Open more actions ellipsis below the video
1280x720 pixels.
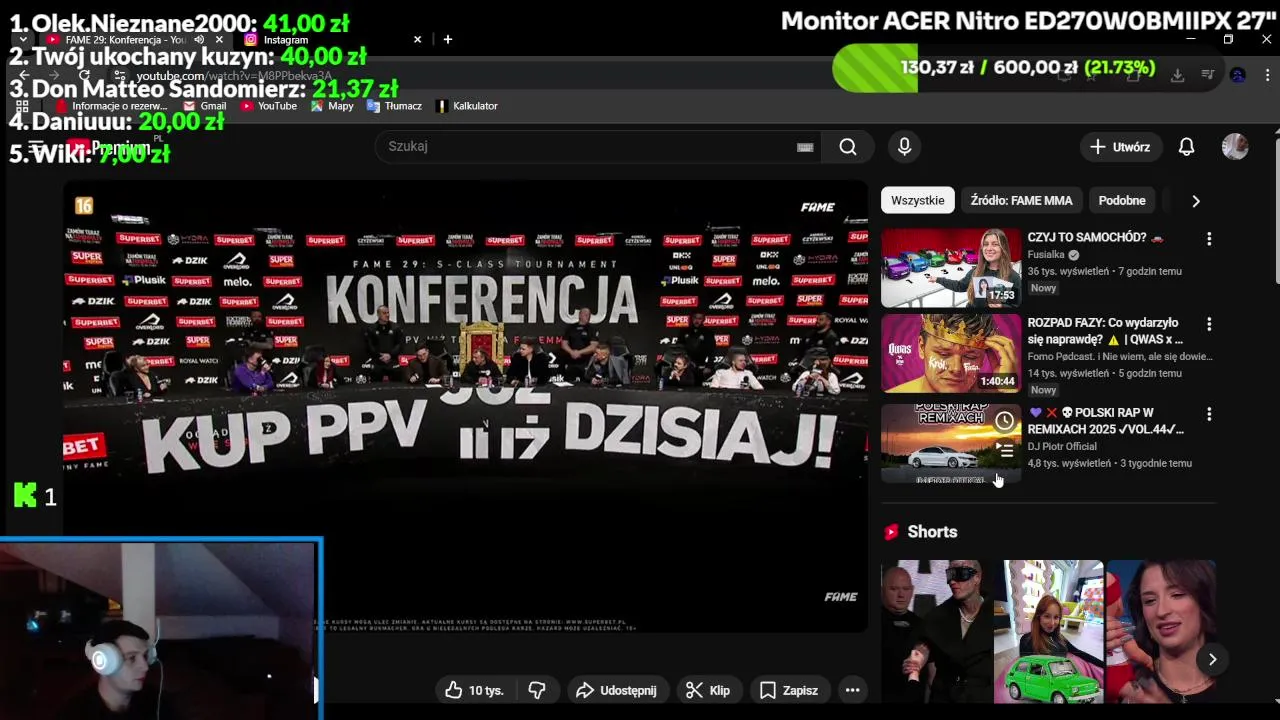(852, 690)
